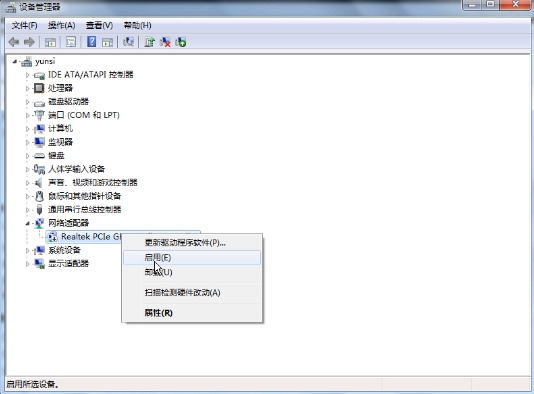Select the Realtek PCIe adapter icon
Viewport: 534px width, 394px height.
pos(52,237)
